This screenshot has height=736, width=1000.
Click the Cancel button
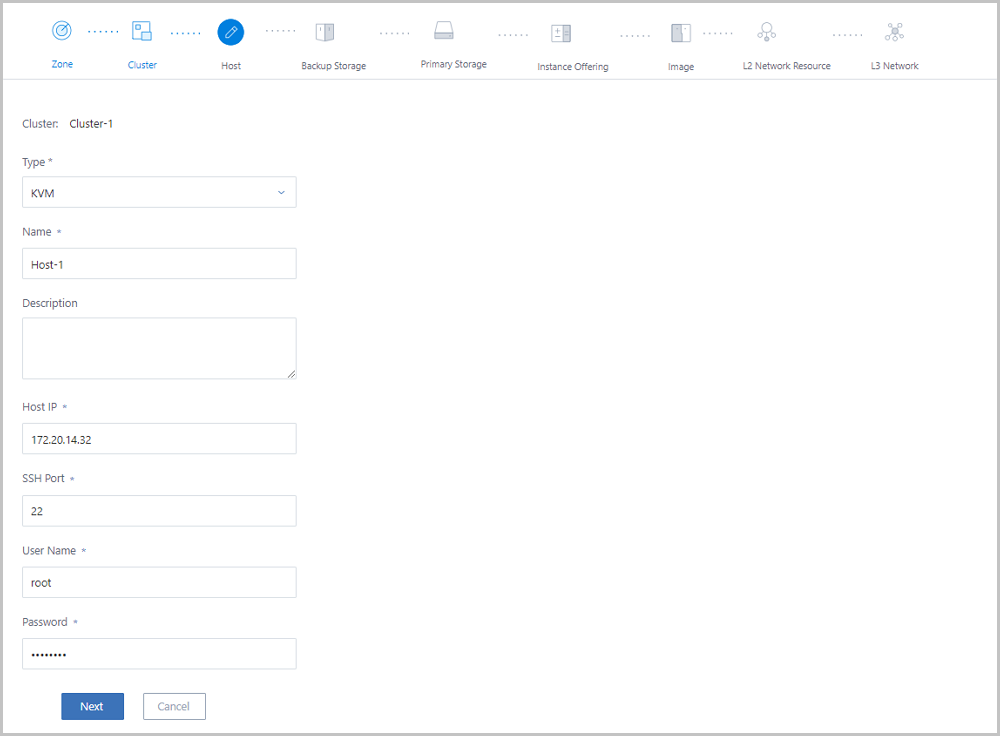[x=174, y=707]
